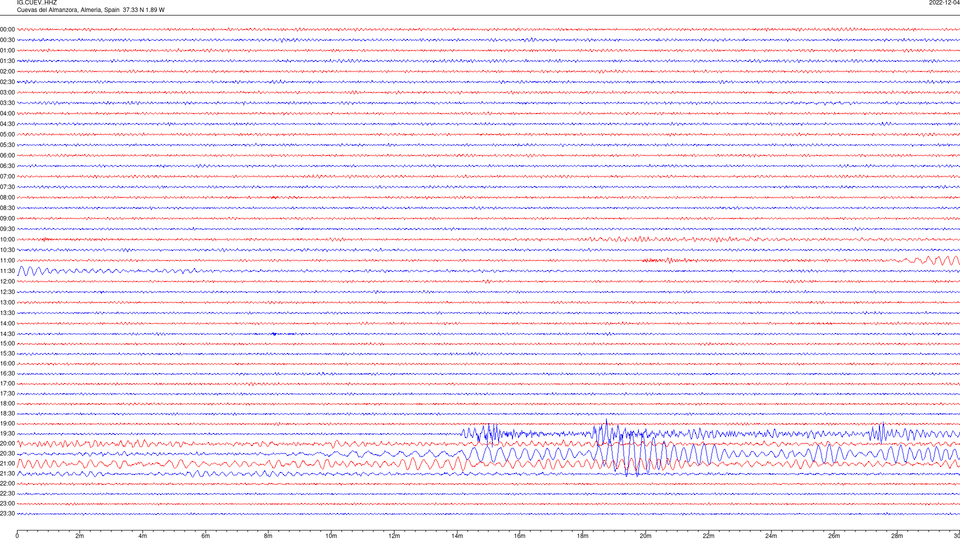Click the '12:00' trace time label
Viewport: 960px width, 540px height.
point(7,282)
